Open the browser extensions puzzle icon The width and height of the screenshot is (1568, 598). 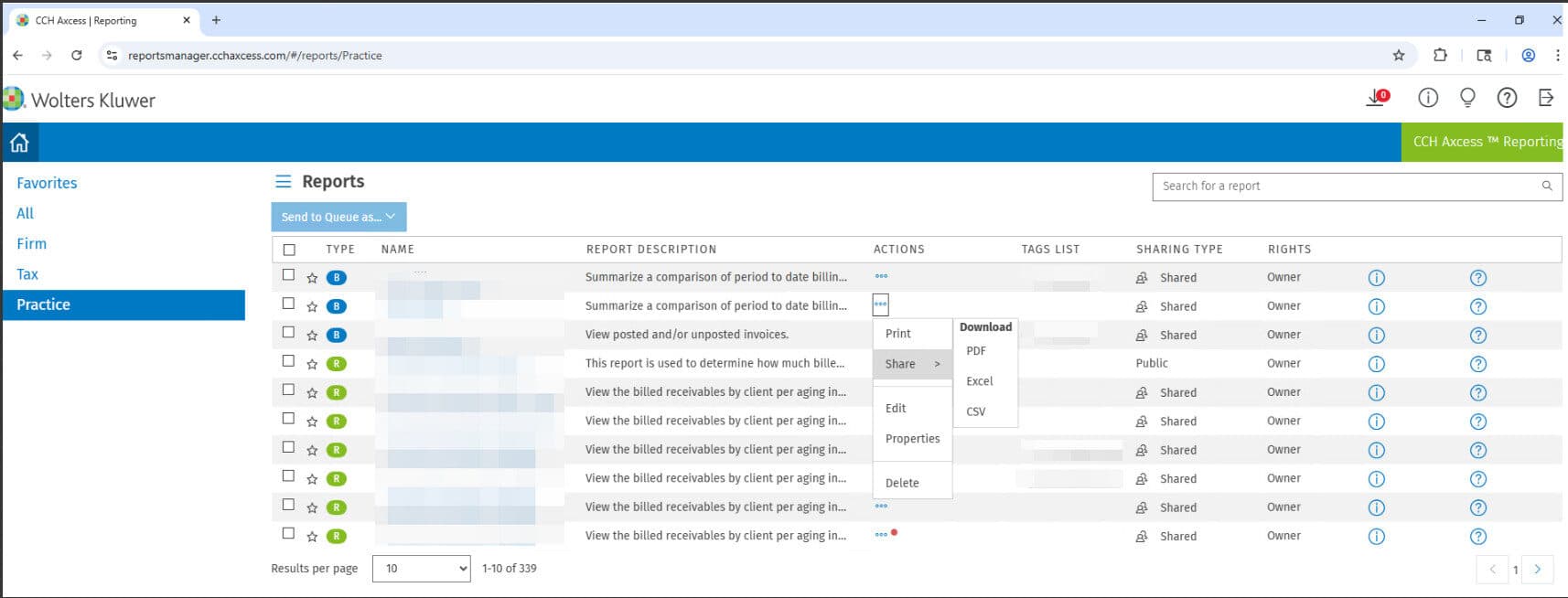coord(1440,55)
